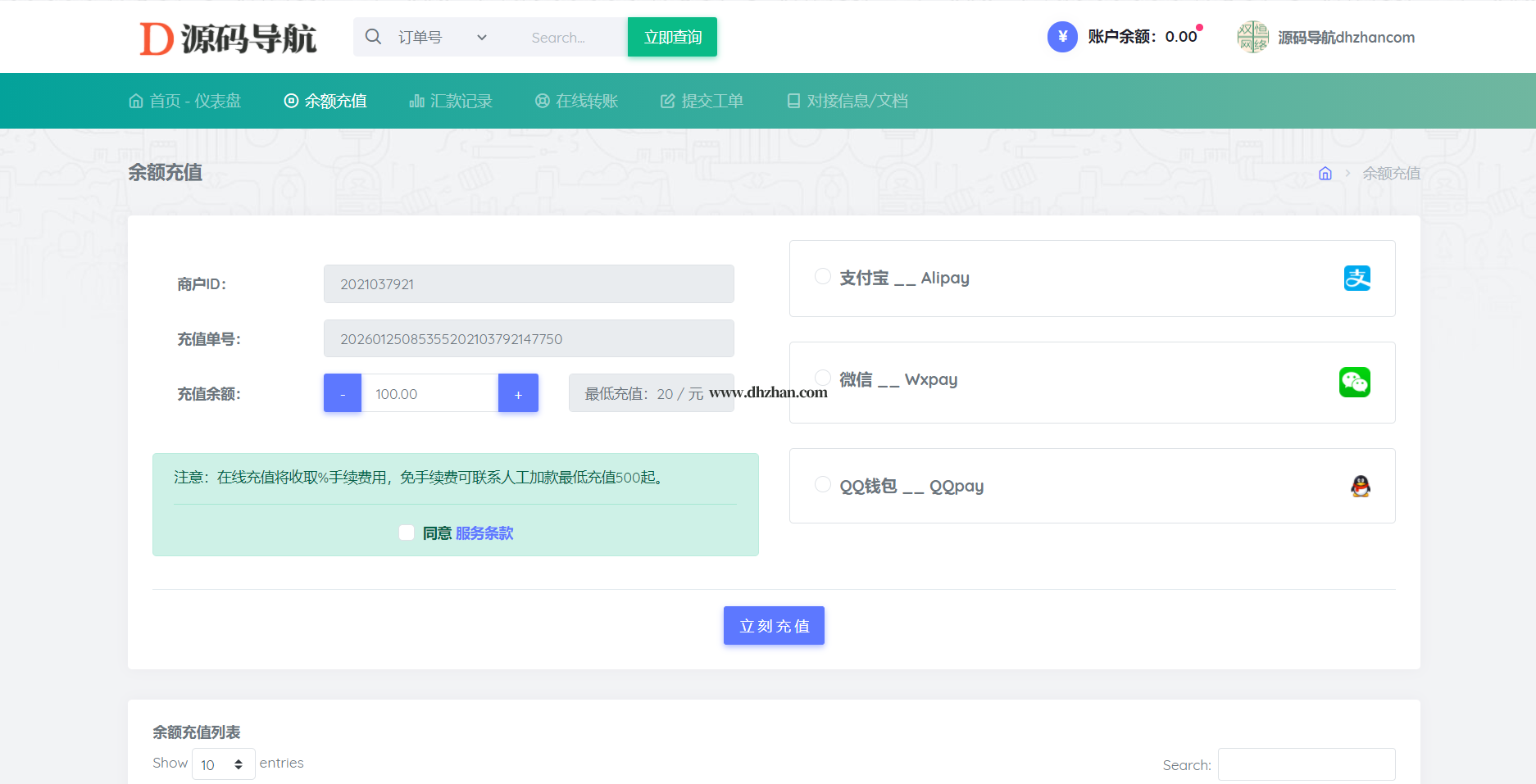The width and height of the screenshot is (1536, 784).
Task: Click the yen account balance icon
Action: point(1062,37)
